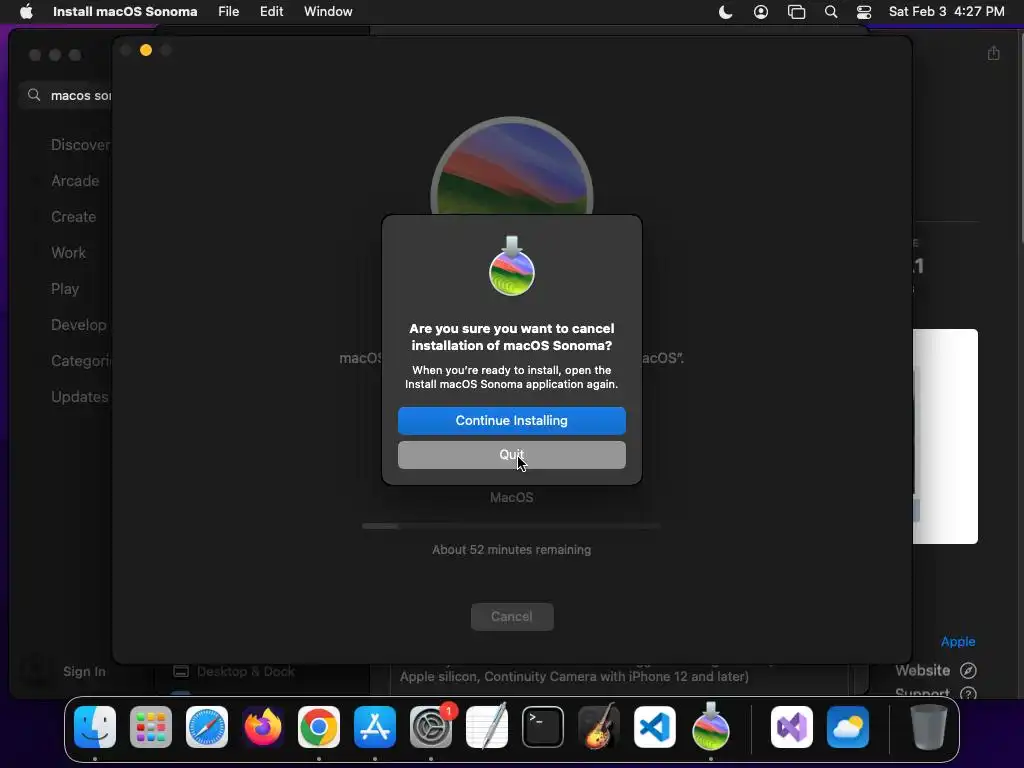The height and width of the screenshot is (768, 1024).
Task: Launch Safari from the Dock
Action: pos(207,727)
